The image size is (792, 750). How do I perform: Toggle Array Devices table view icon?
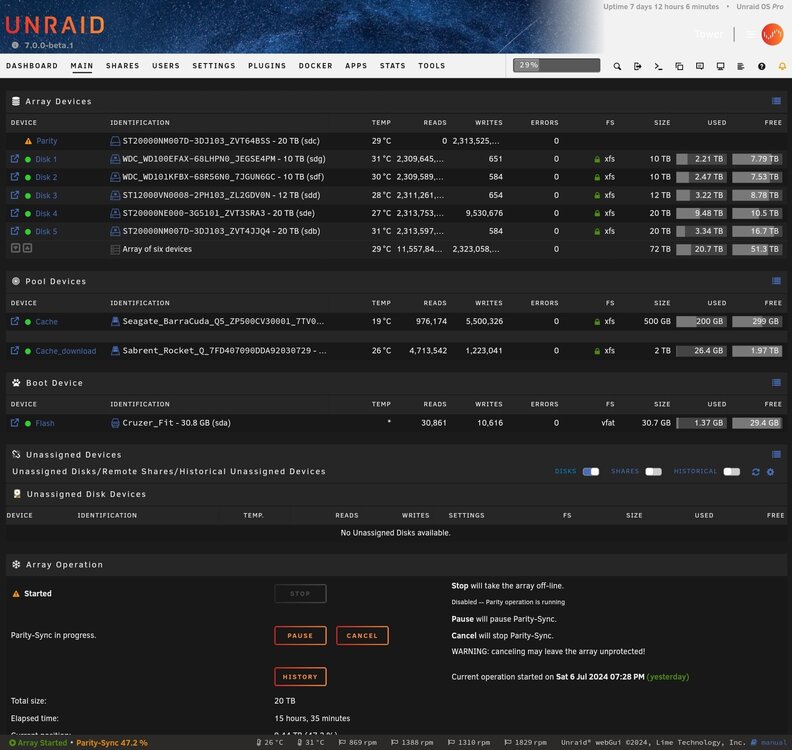(776, 101)
